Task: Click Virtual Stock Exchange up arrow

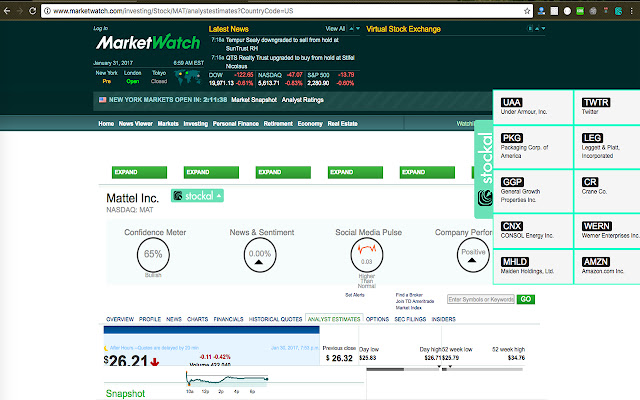Action: 537,29
